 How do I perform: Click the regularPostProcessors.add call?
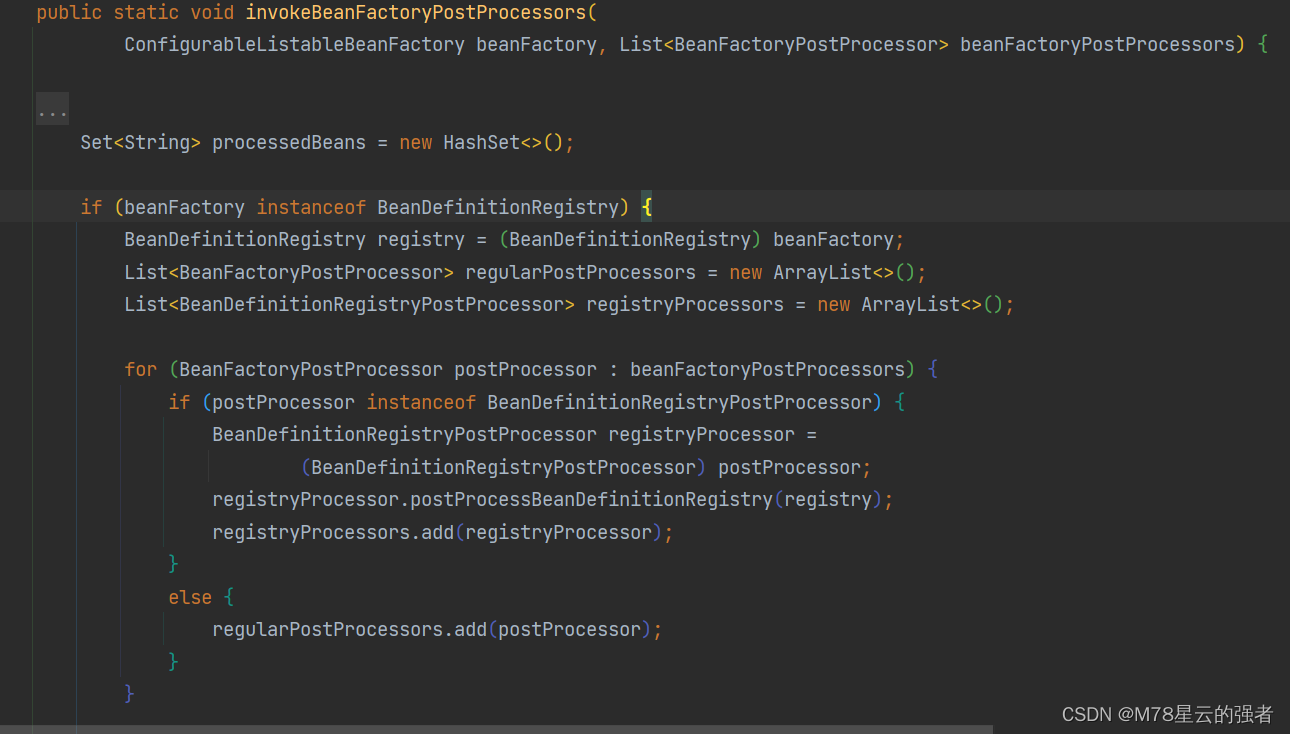pos(350,629)
